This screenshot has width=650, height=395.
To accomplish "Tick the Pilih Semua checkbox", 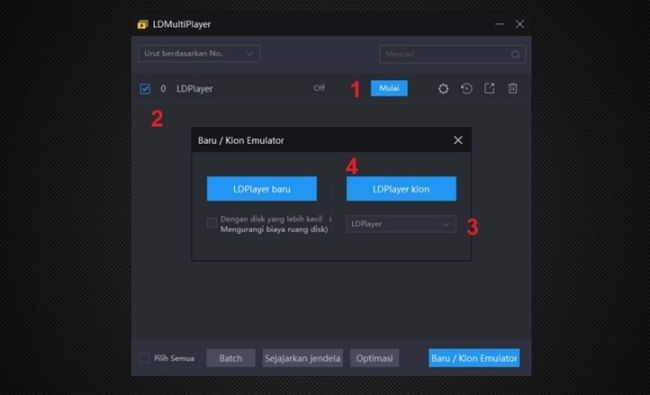I will pos(144,358).
